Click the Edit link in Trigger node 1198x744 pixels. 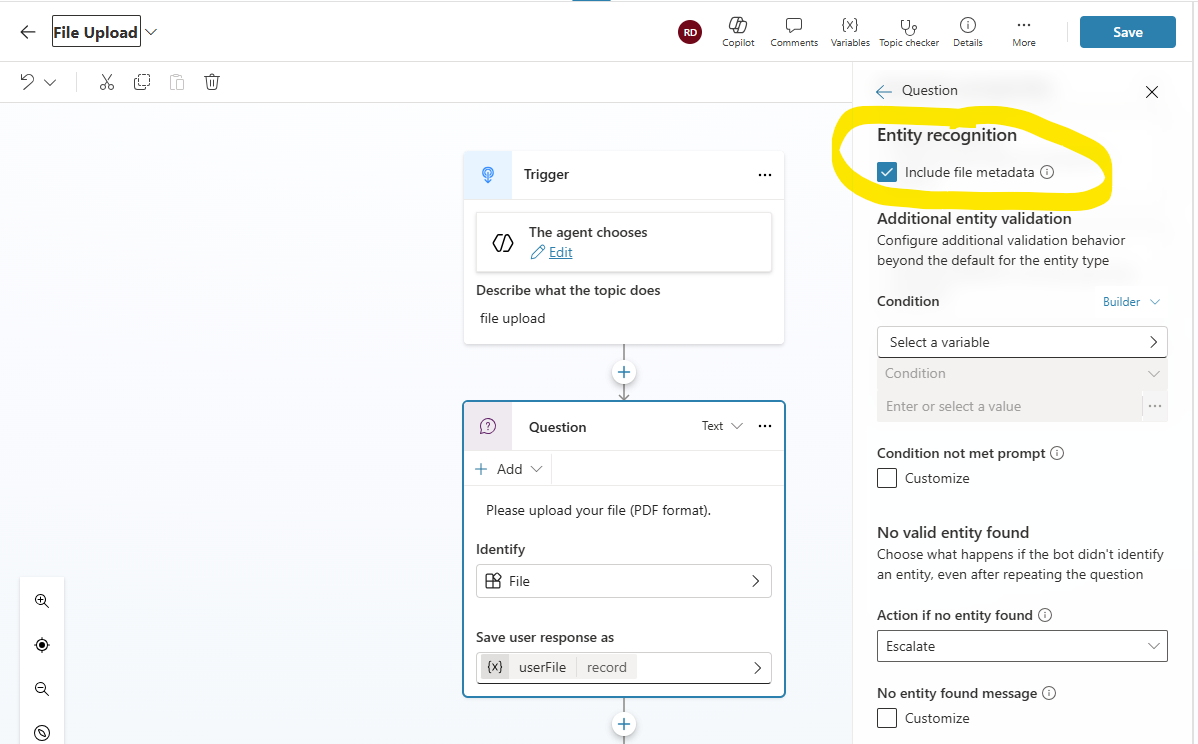tap(560, 252)
